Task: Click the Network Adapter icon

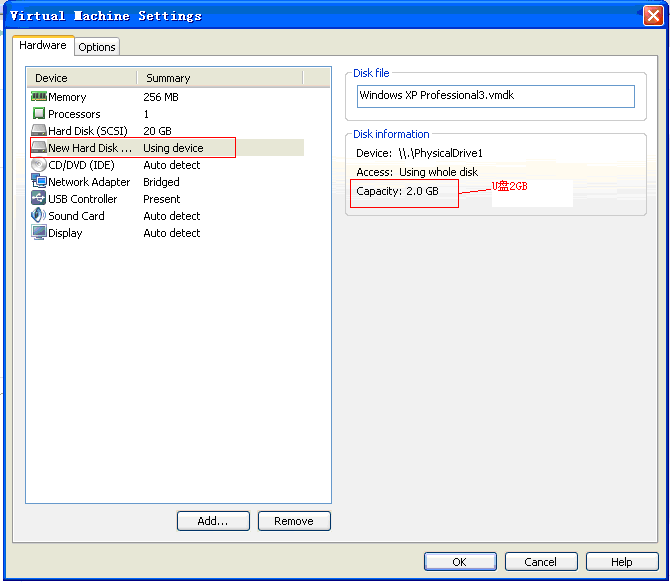Action: [x=38, y=181]
